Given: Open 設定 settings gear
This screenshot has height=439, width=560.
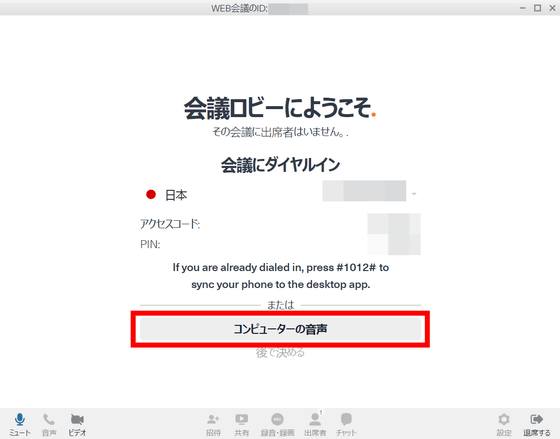Looking at the screenshot, I should tap(504, 425).
